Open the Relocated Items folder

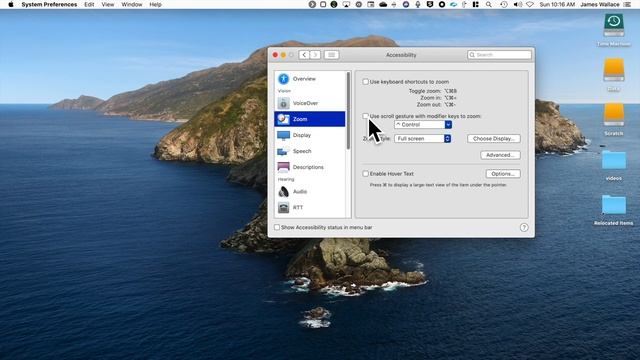tap(613, 210)
